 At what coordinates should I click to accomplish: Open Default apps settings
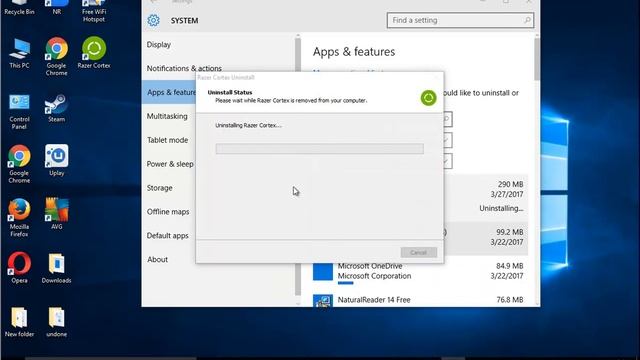(x=168, y=236)
